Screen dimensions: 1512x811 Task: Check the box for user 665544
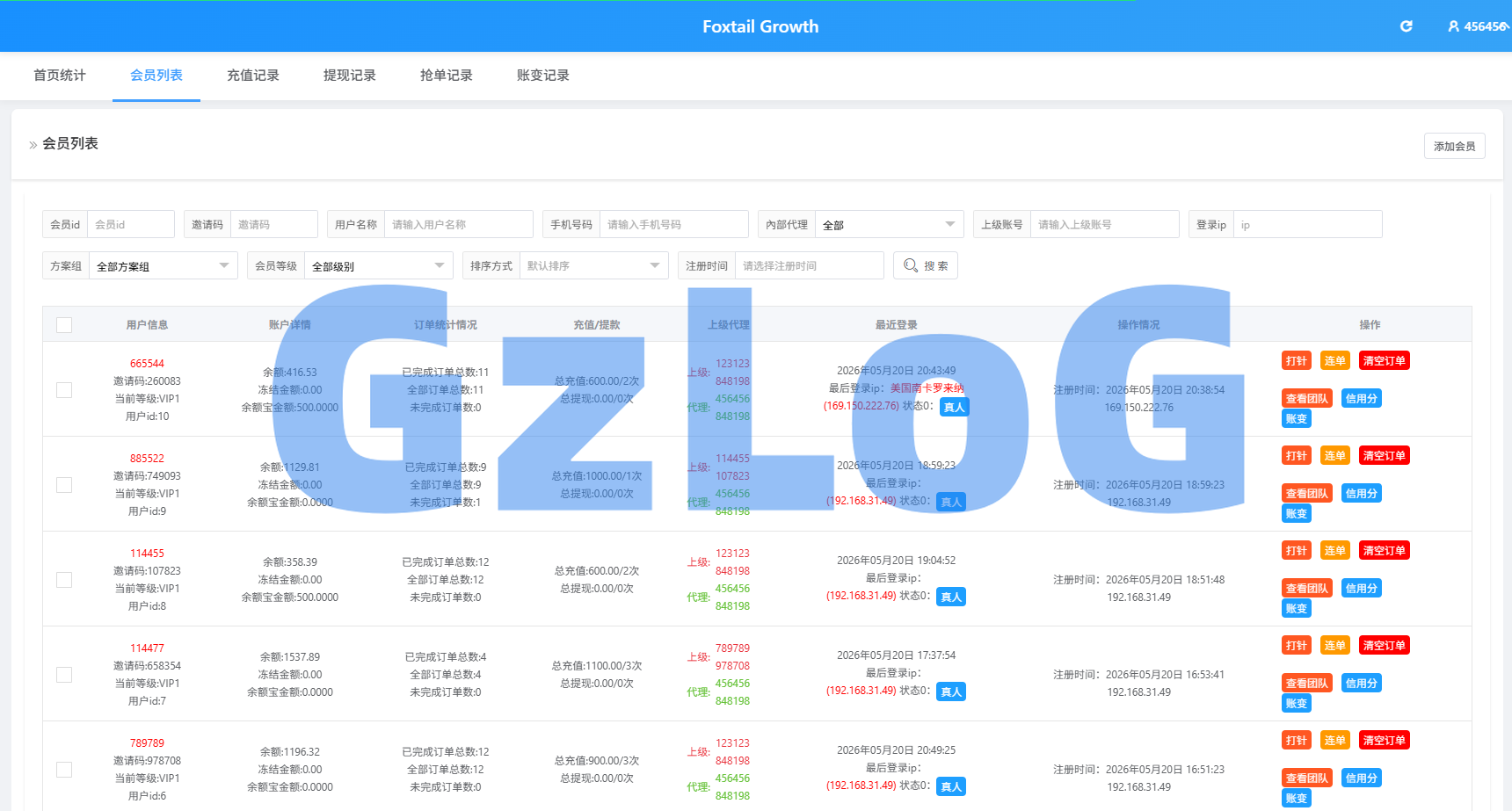pos(64,390)
